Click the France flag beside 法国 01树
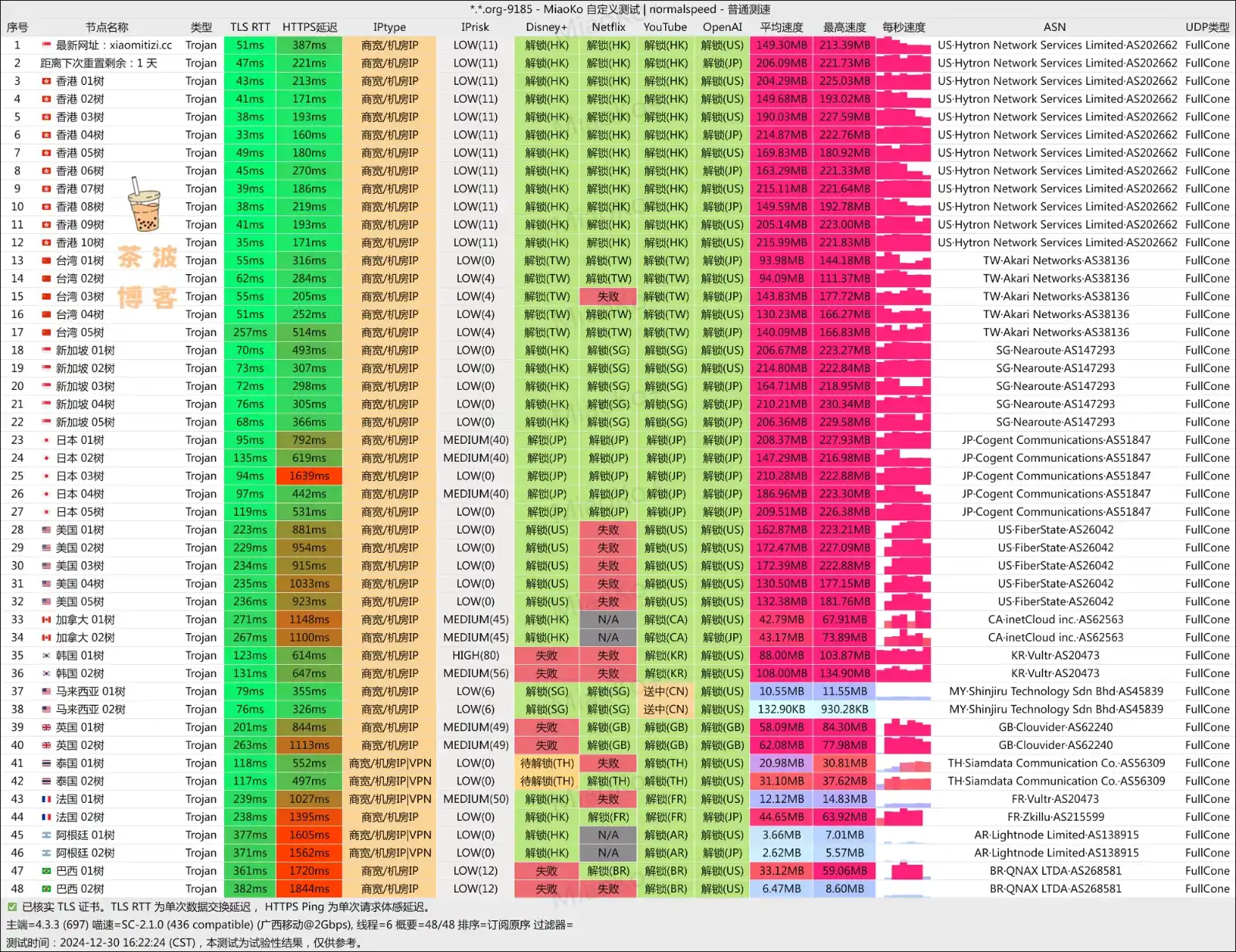 click(46, 799)
